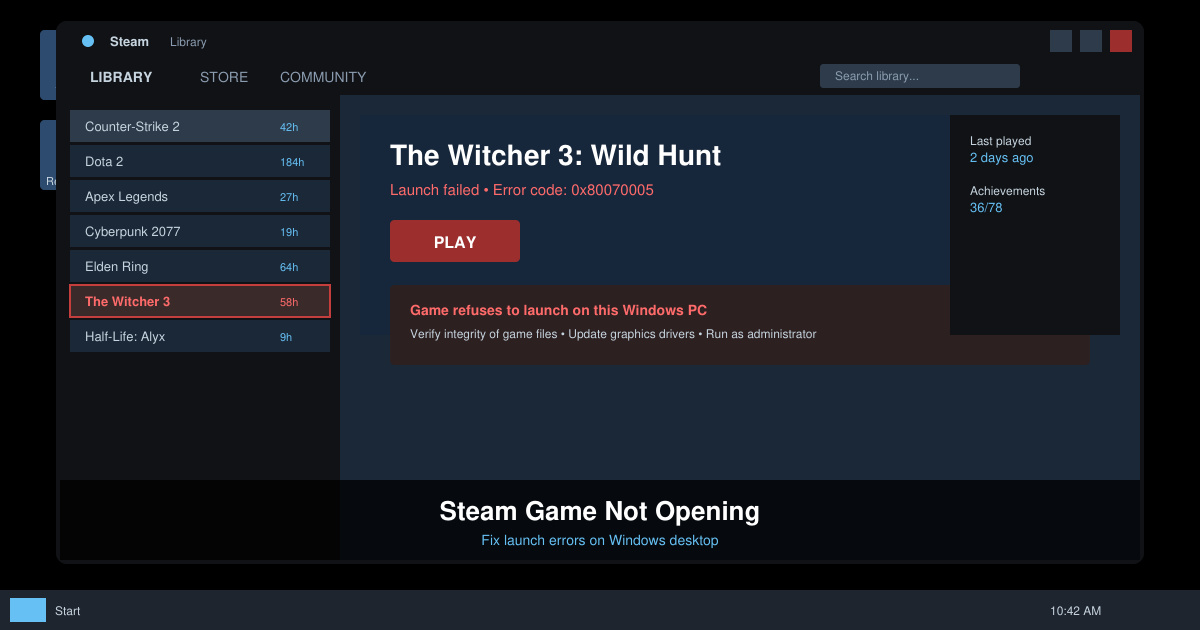
Task: Open the Windows Start button icon
Action: click(28, 610)
